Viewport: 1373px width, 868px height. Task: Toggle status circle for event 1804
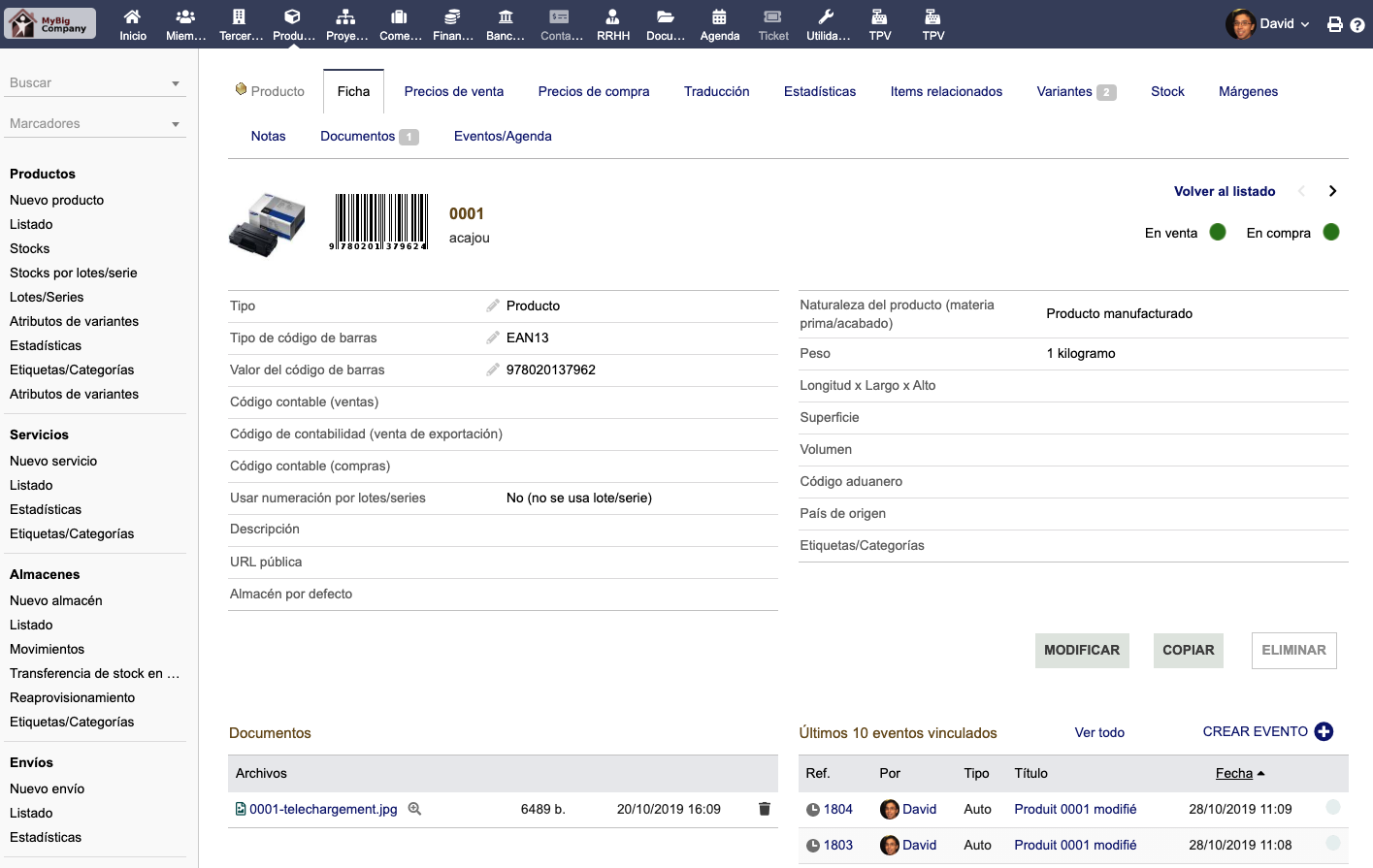pos(1333,807)
